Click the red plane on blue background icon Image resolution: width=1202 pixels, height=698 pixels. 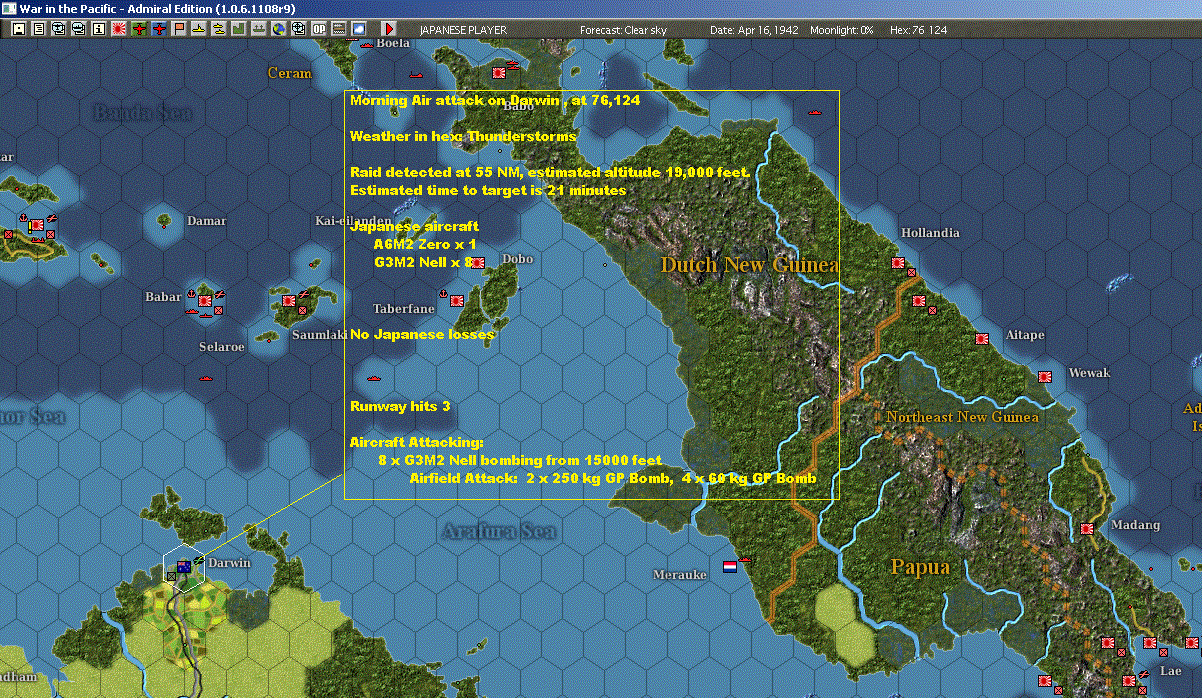[x=159, y=29]
